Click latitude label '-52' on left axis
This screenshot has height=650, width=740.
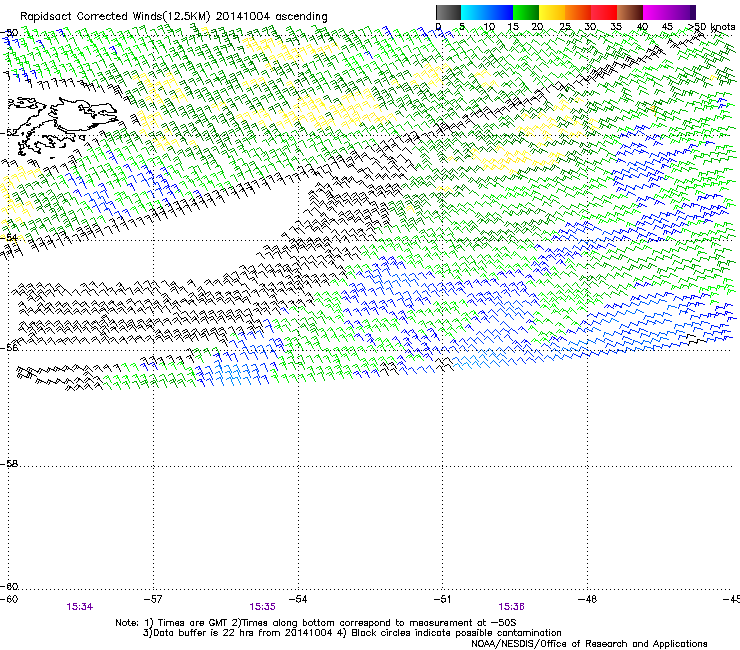9,133
